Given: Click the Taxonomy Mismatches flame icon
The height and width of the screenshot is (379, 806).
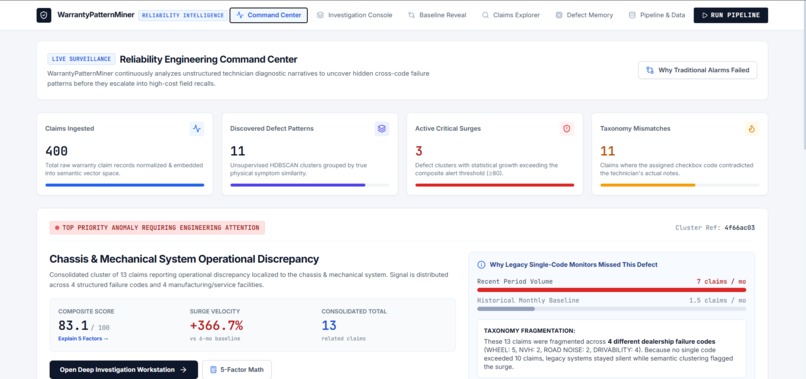Looking at the screenshot, I should [x=752, y=129].
